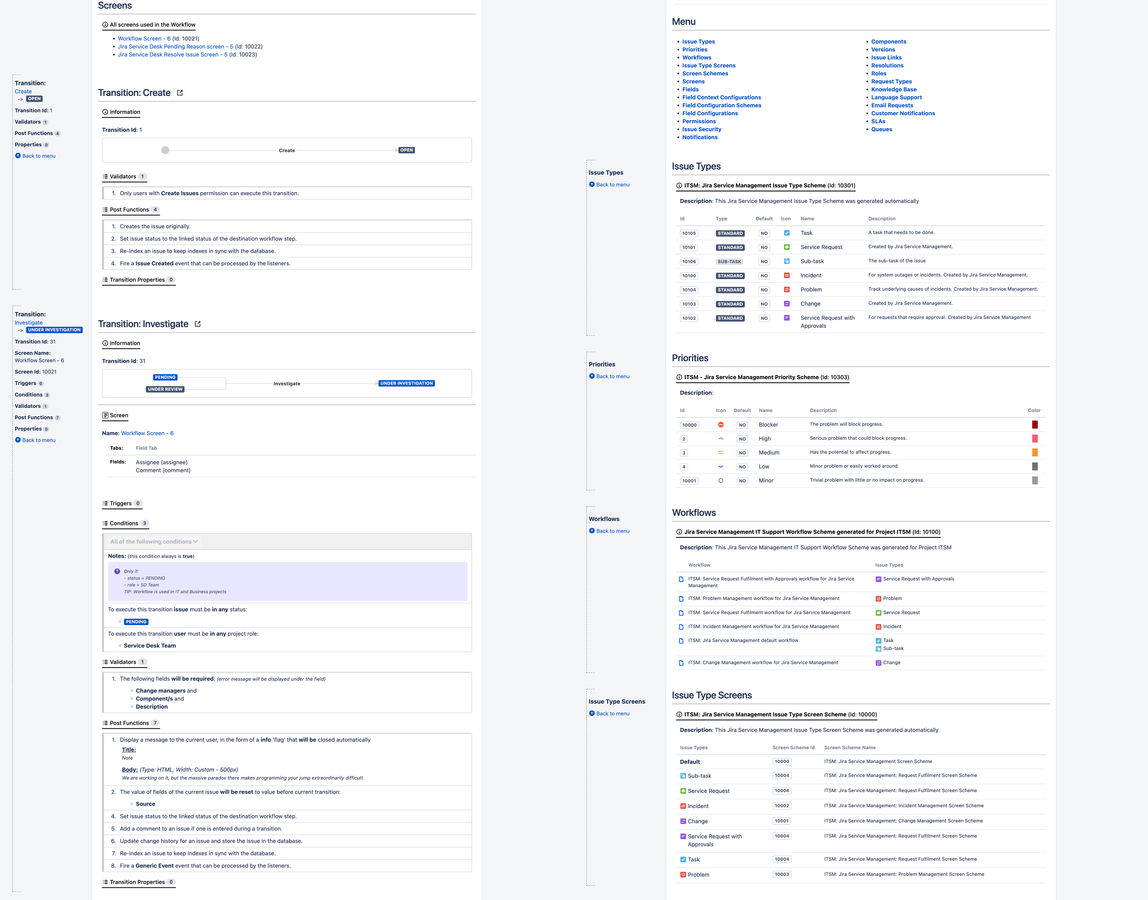Open 'Workflow Screen - 6' link in Screens list
This screenshot has height=900, width=1148.
pyautogui.click(x=144, y=39)
